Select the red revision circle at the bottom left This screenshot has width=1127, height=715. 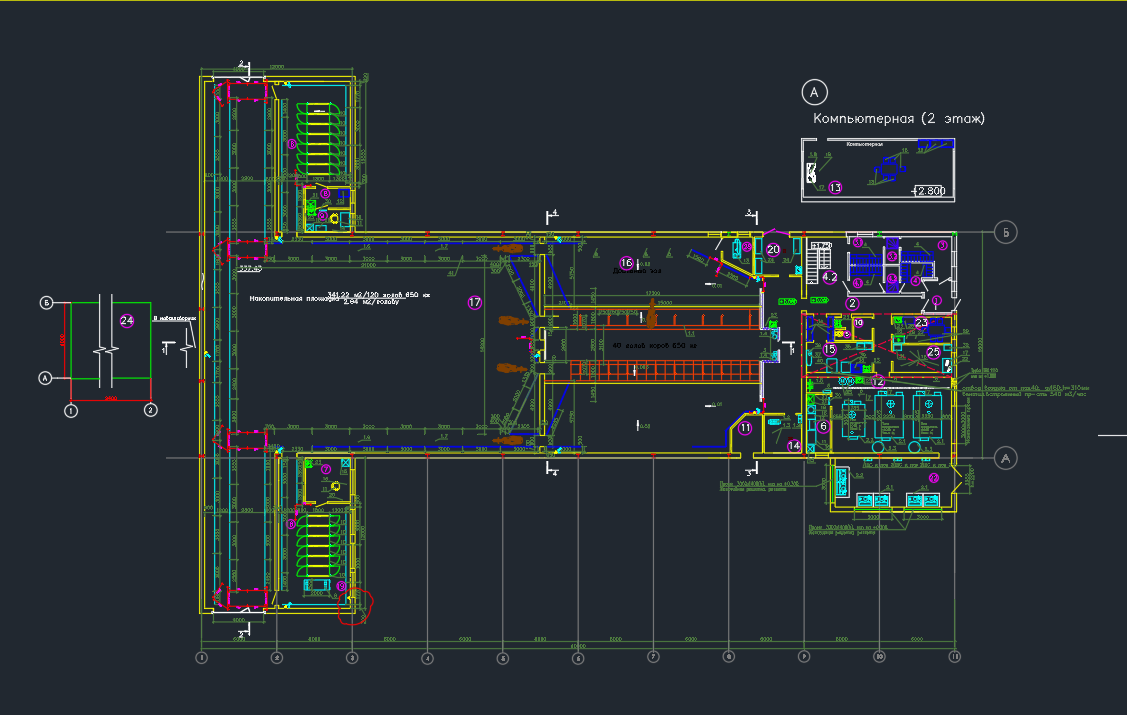coord(353,605)
